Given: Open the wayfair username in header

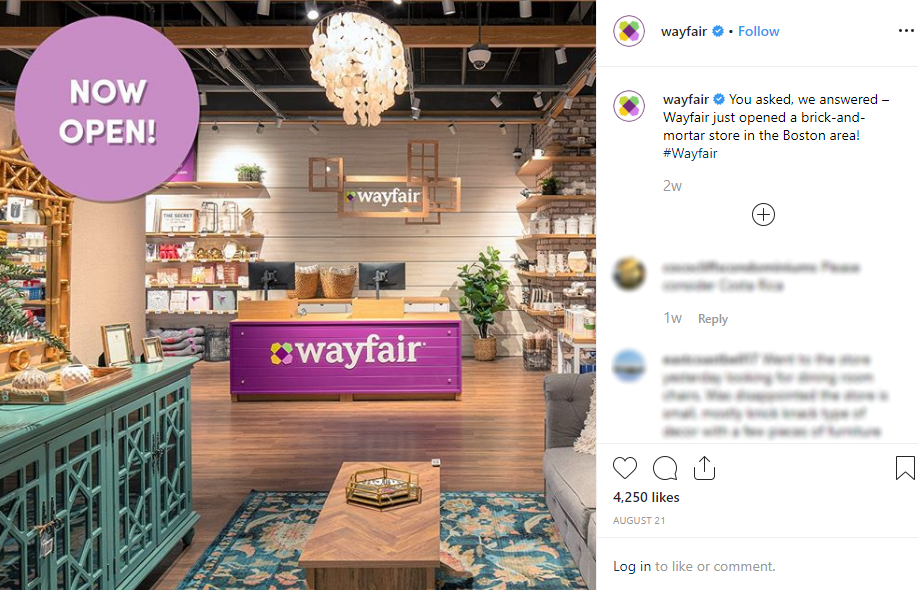Looking at the screenshot, I should 684,31.
